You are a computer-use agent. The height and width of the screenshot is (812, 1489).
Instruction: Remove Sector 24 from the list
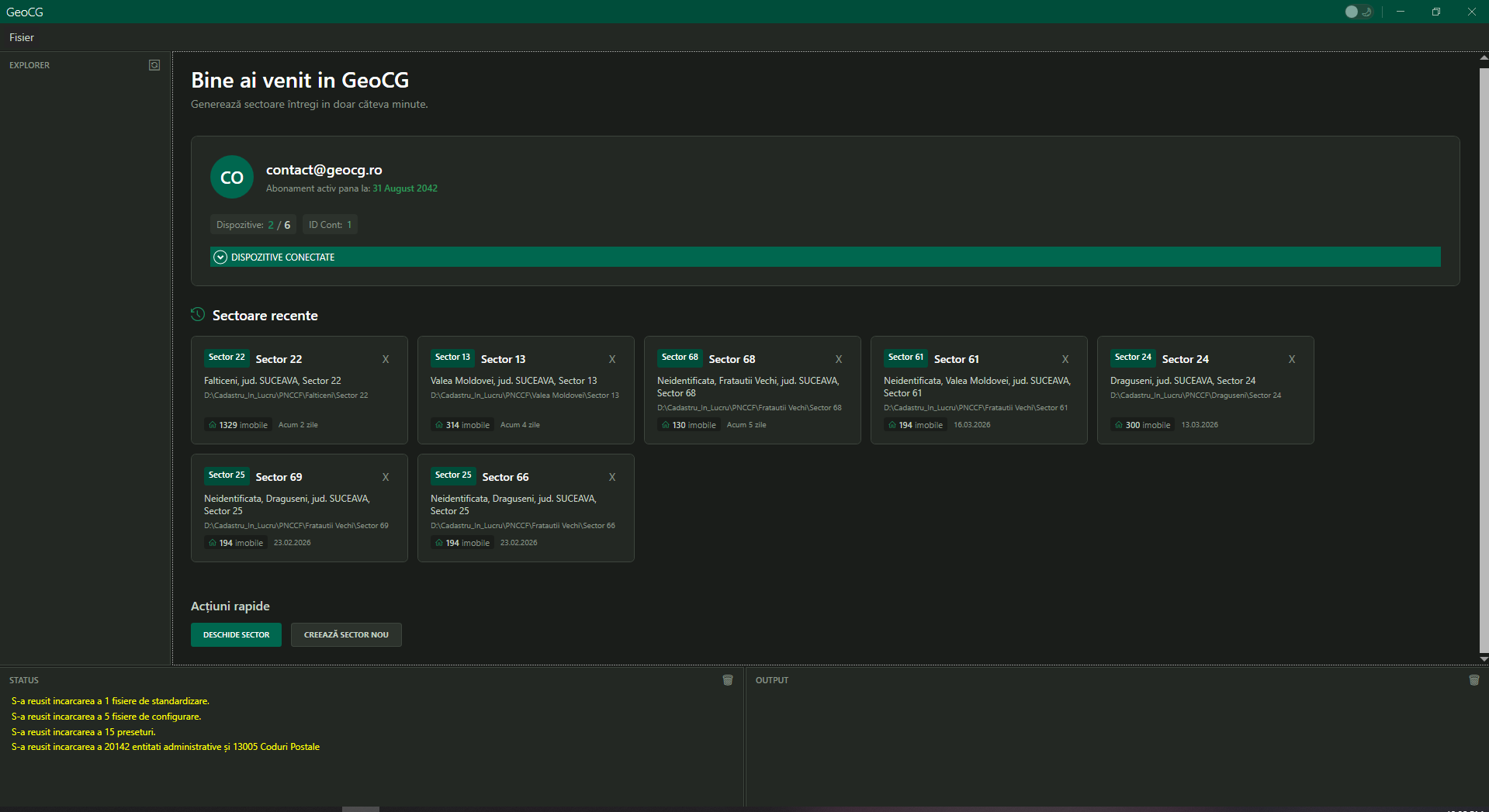click(1292, 359)
